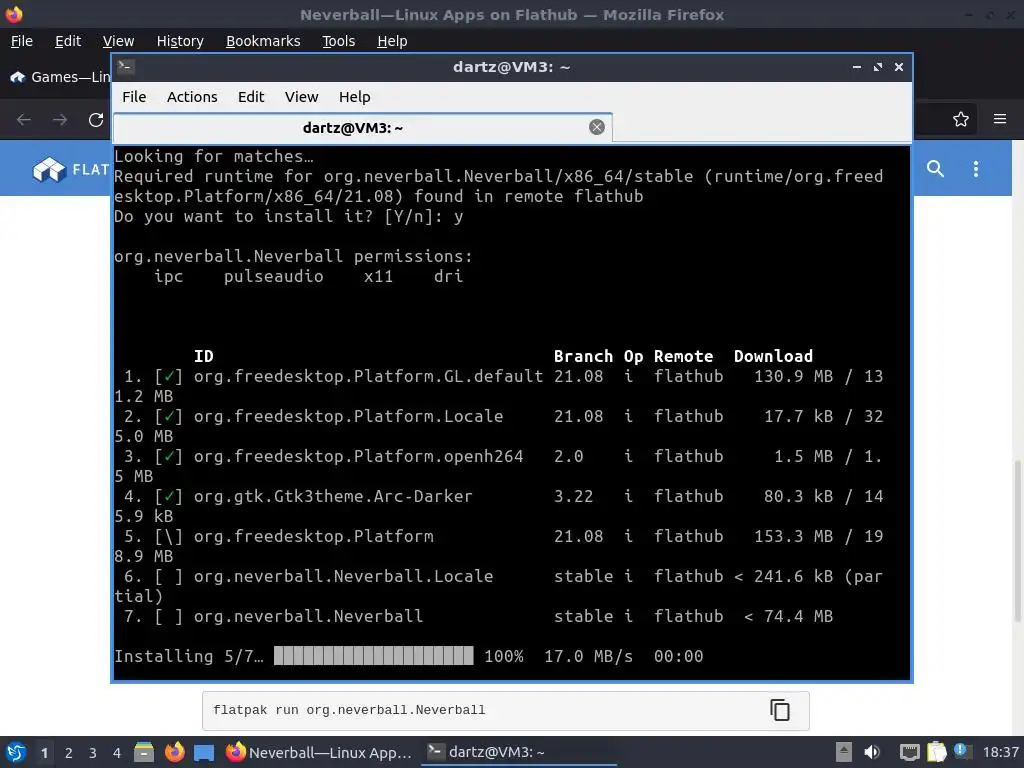1024x768 pixels.
Task: Open Firefox Bookmarks menu
Action: (263, 41)
